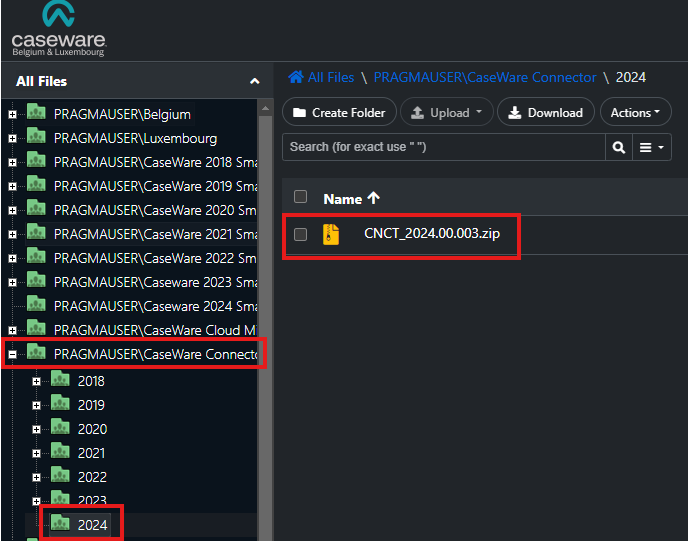Open the Upload dropdown
The width and height of the screenshot is (688, 541).
449,113
